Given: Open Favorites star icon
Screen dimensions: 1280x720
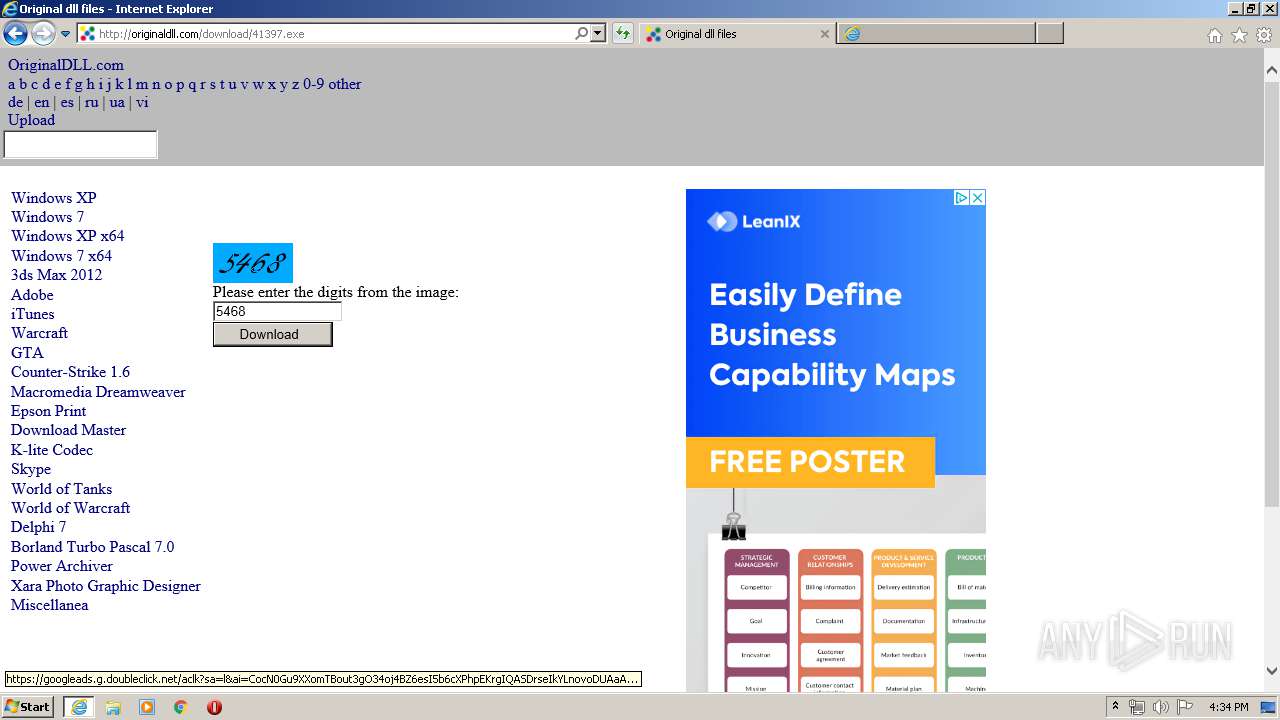Looking at the screenshot, I should pyautogui.click(x=1239, y=35).
